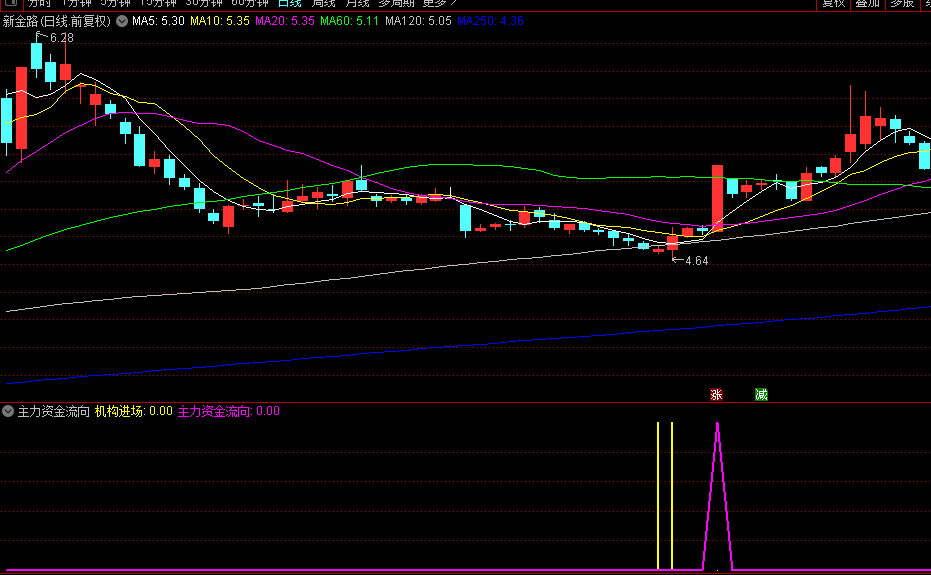Image resolution: width=931 pixels, height=575 pixels.
Task: Click the 多股 button
Action: (x=902, y=4)
